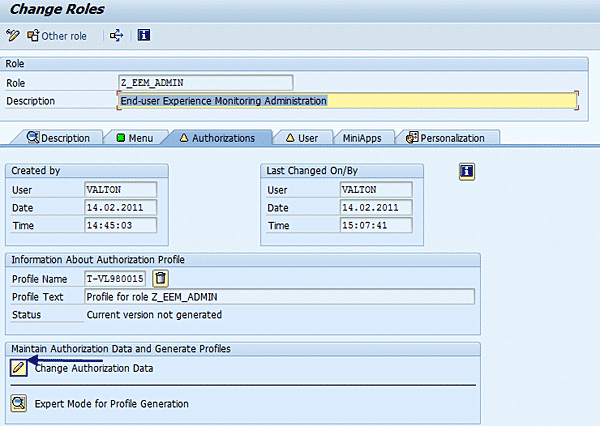Open the Menu tab
Image resolution: width=600 pixels, height=426 pixels.
(x=134, y=138)
